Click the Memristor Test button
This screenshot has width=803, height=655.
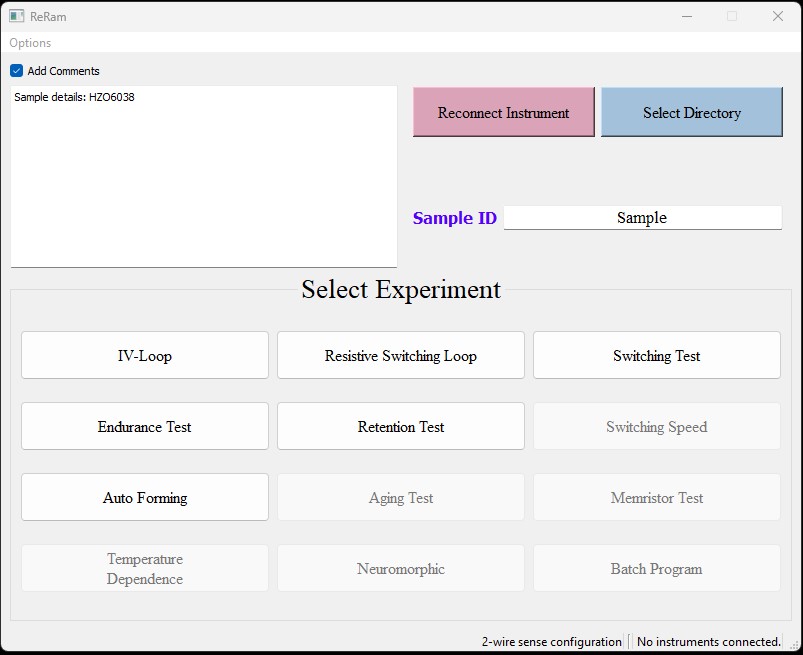pyautogui.click(x=657, y=497)
